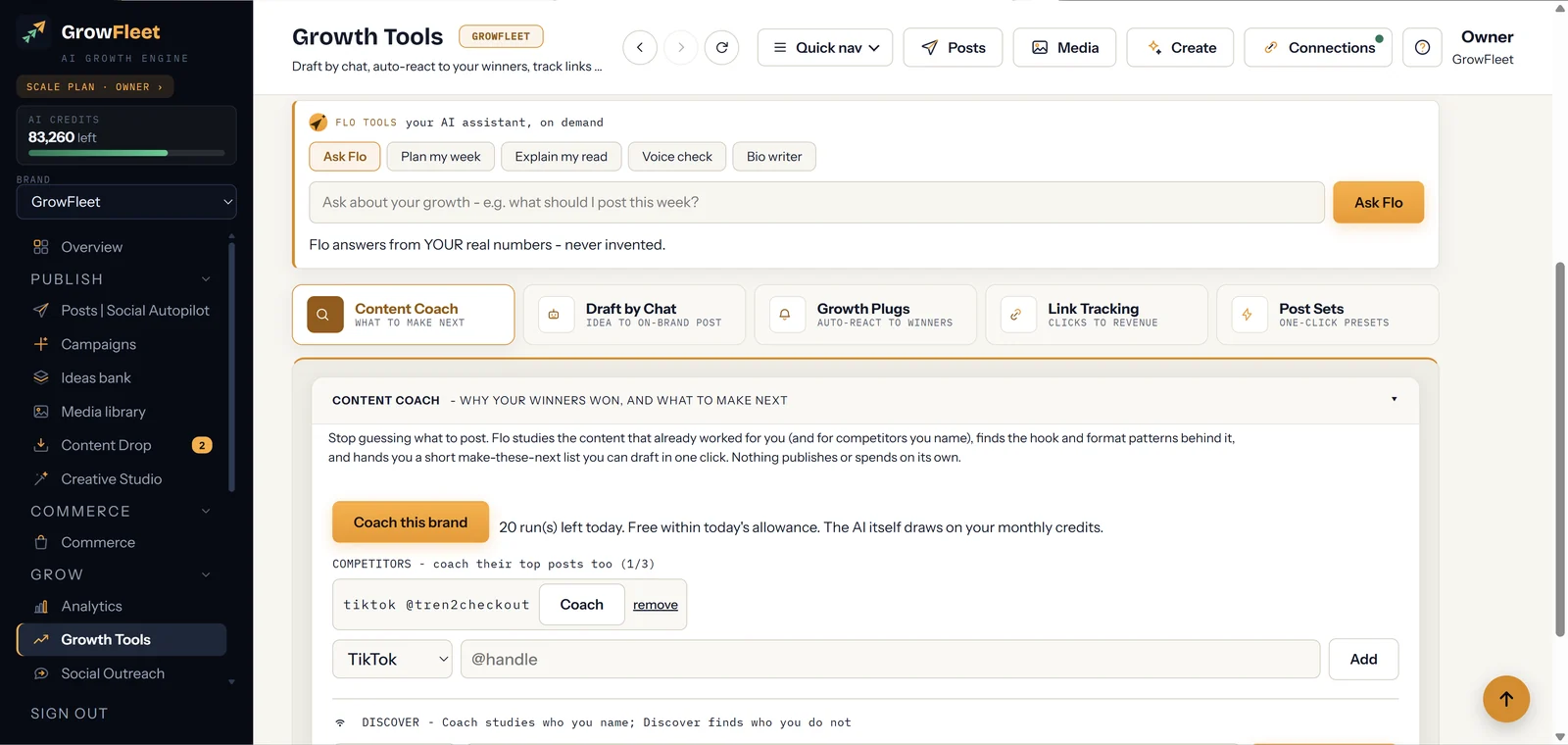Expand the Scale Plan Owner badge
The width and height of the screenshot is (1568, 745).
(95, 87)
